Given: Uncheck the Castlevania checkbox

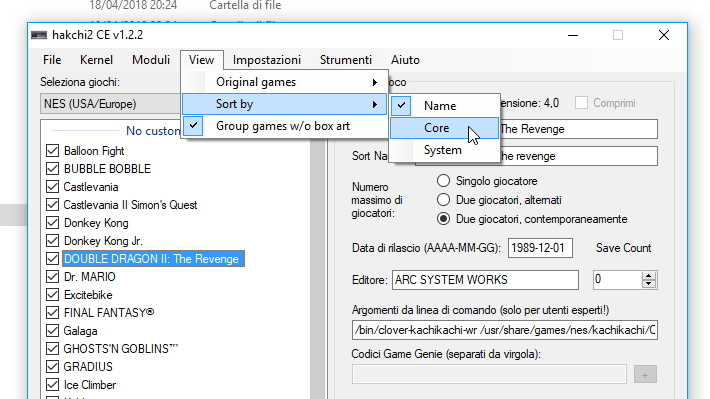Looking at the screenshot, I should pos(53,187).
